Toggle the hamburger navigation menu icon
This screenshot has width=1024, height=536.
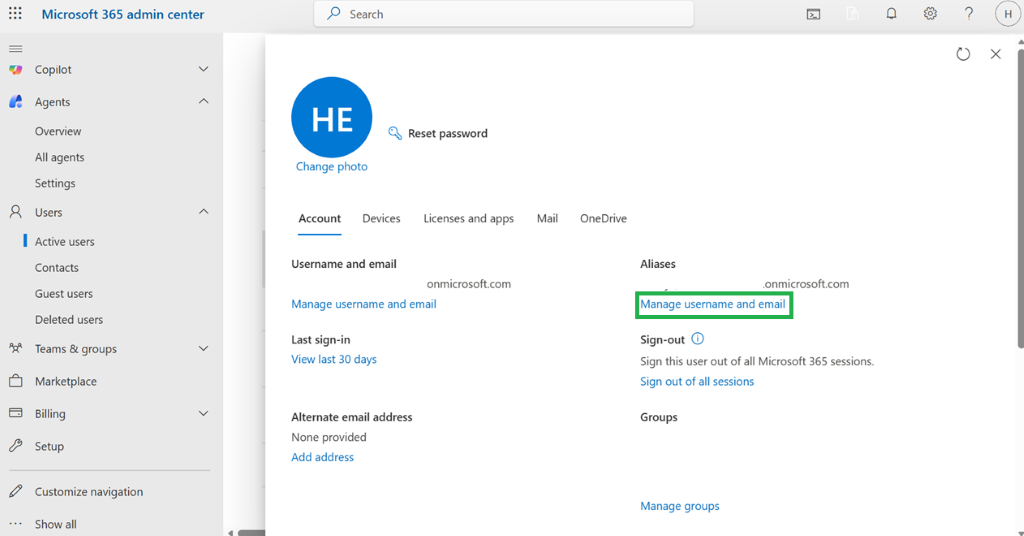(x=16, y=49)
